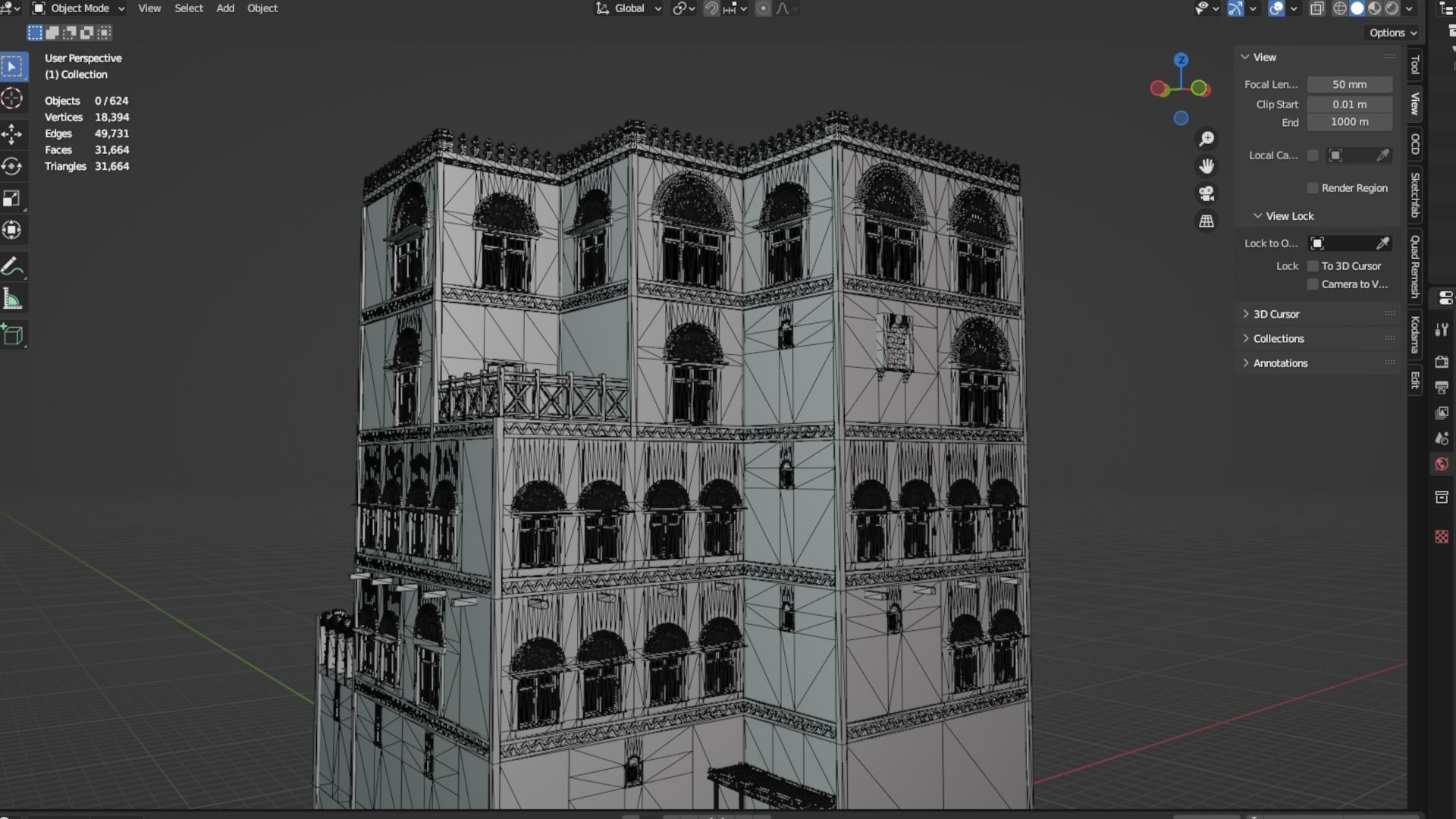Open the gizmo options dropdown arrow

[1253, 8]
